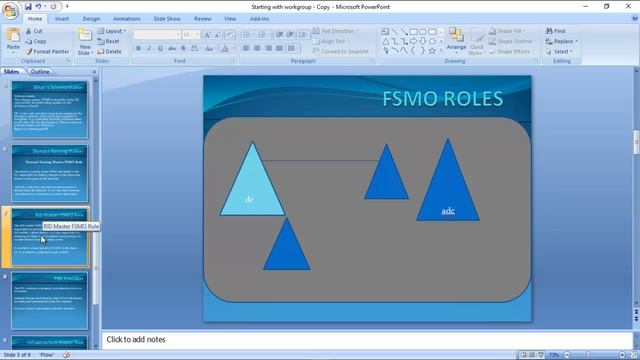Open the Layout dropdown
The width and height of the screenshot is (640, 360).
click(x=112, y=31)
